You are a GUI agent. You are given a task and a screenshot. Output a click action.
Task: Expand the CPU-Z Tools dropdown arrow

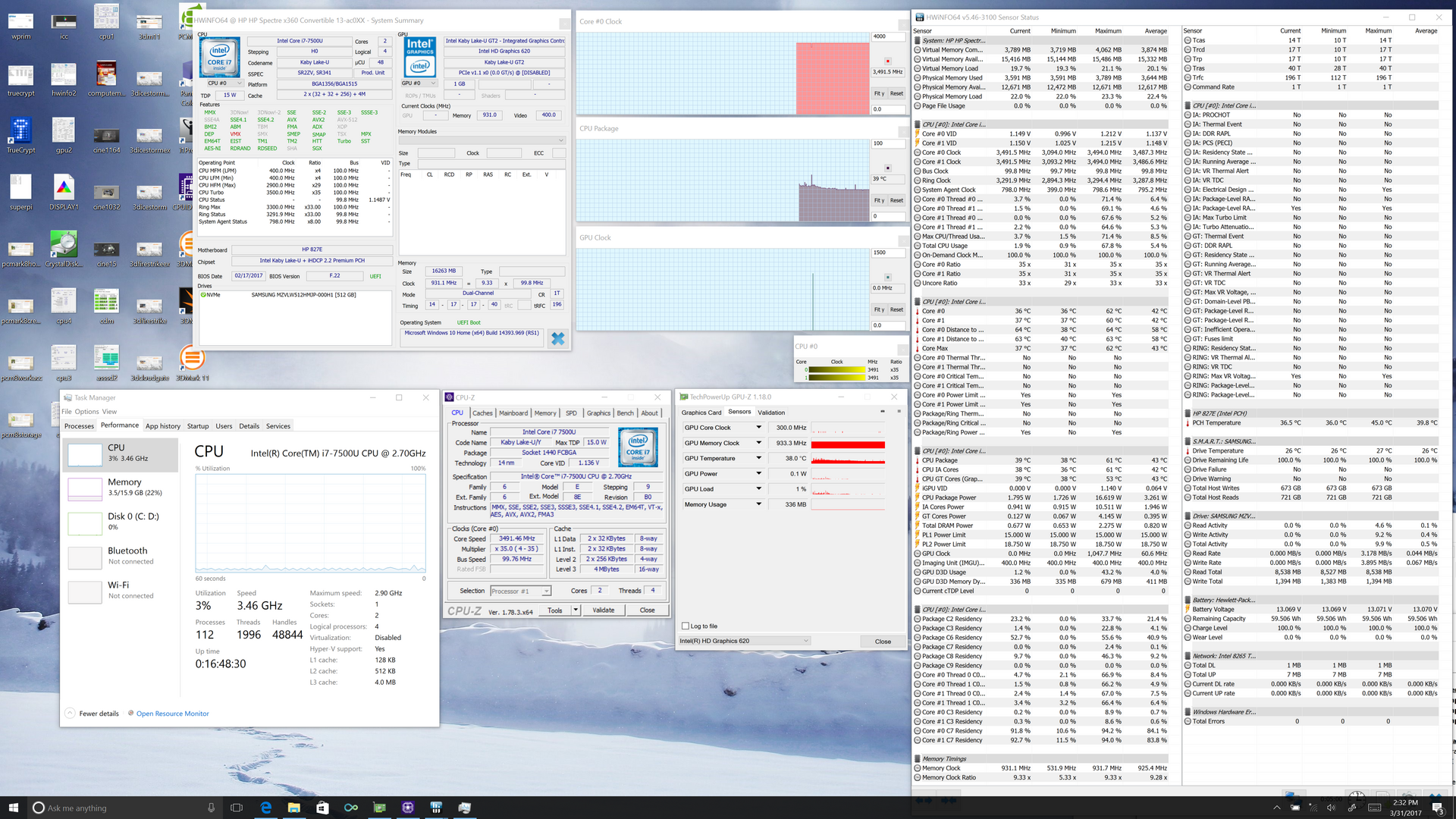click(576, 610)
